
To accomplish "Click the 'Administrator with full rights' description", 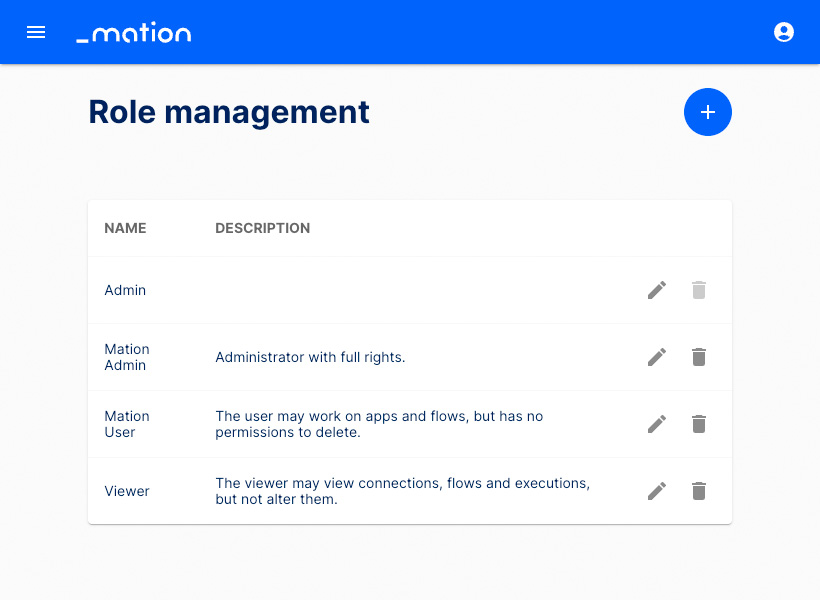I will (x=310, y=357).
